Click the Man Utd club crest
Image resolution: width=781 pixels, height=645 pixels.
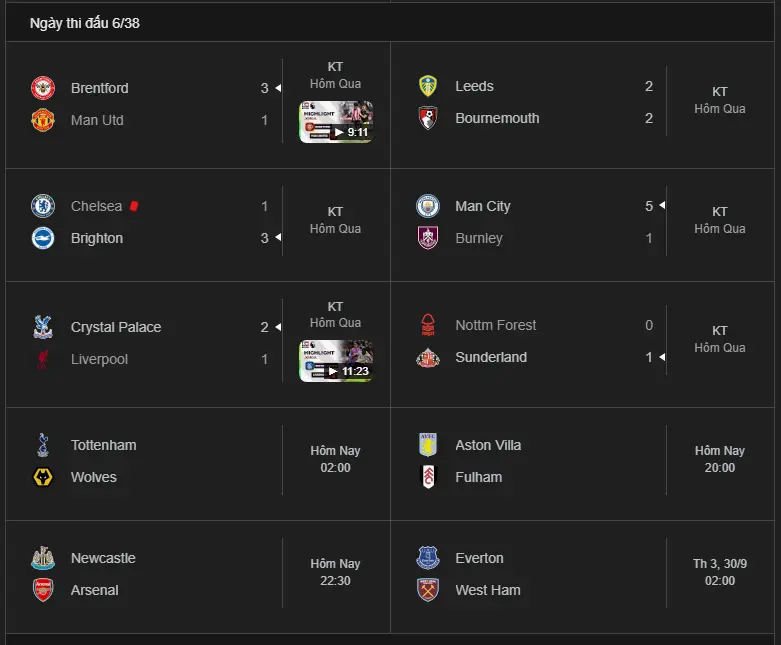[42, 120]
